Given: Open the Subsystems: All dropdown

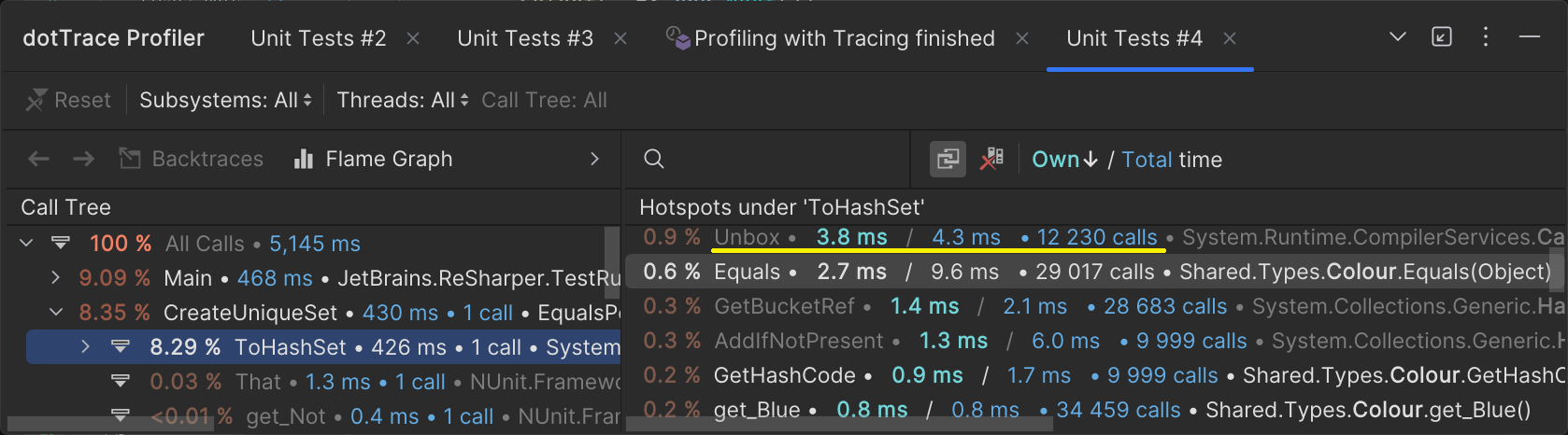Looking at the screenshot, I should (x=225, y=100).
